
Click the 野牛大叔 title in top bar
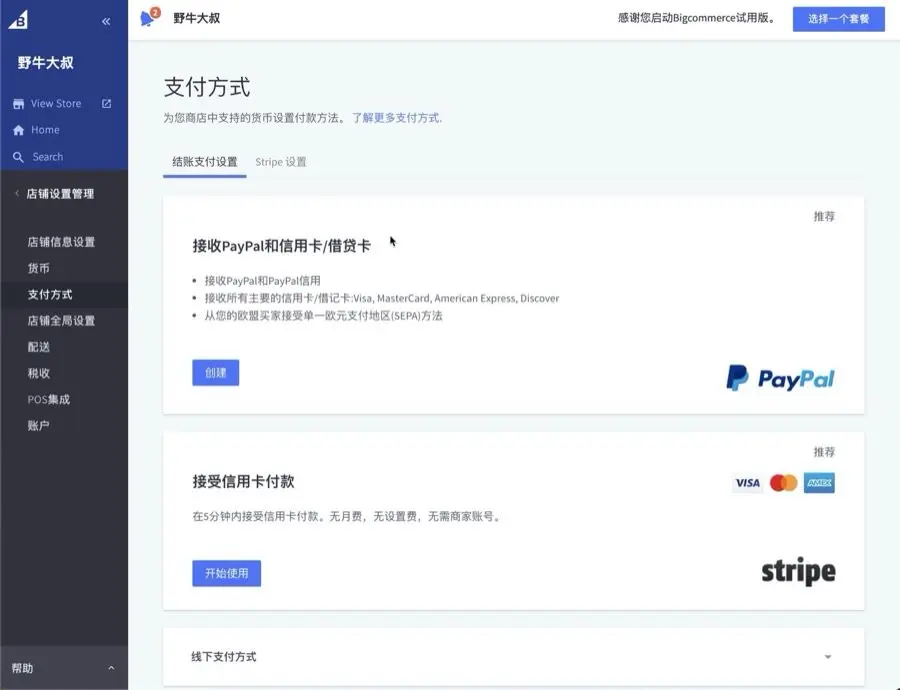pyautogui.click(x=197, y=18)
